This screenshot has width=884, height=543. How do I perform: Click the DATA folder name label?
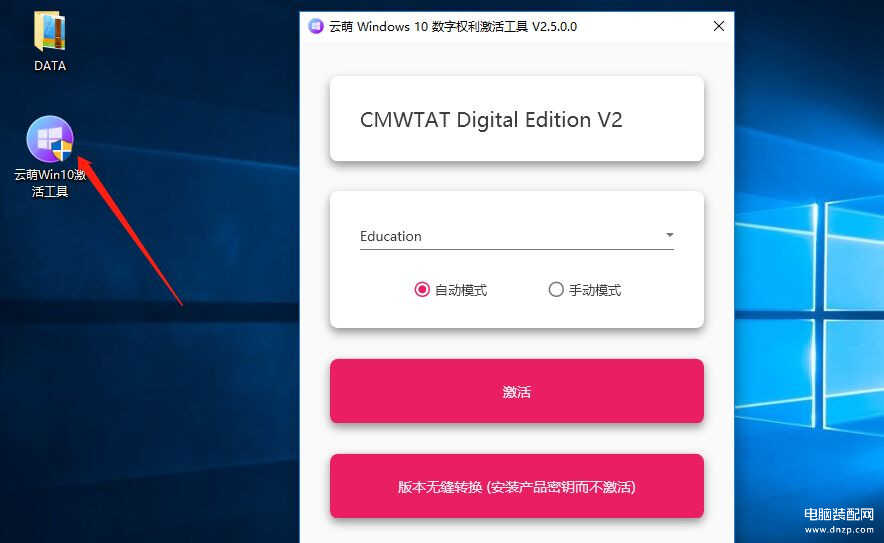(50, 66)
